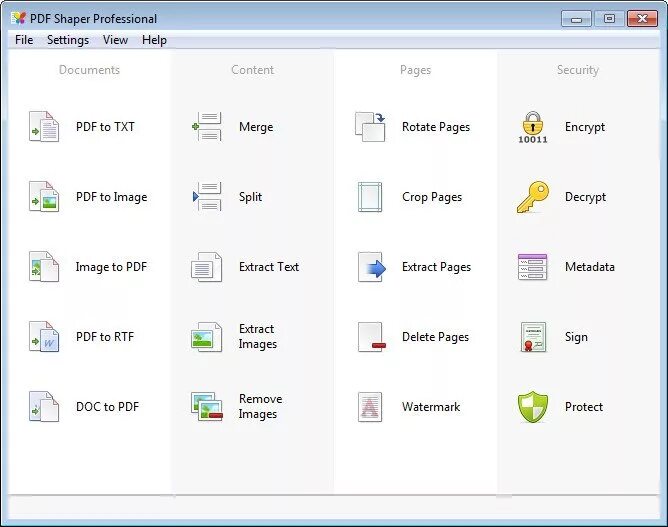Image resolution: width=668 pixels, height=527 pixels.
Task: Click the PDF to Image converter icon
Action: [x=44, y=196]
